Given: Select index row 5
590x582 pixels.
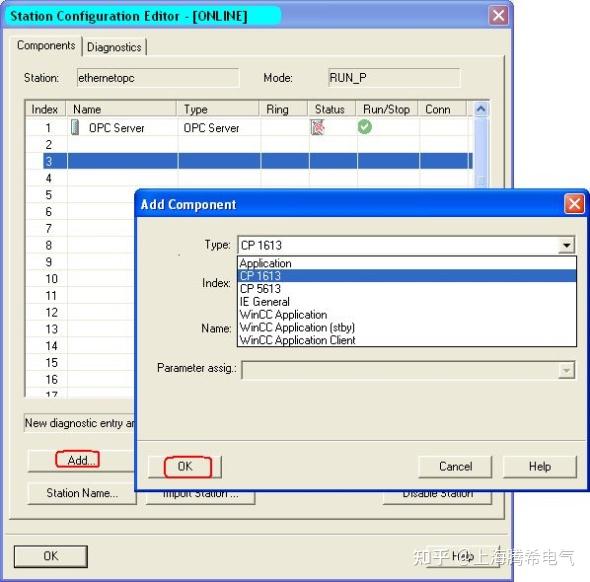Looking at the screenshot, I should [80, 195].
